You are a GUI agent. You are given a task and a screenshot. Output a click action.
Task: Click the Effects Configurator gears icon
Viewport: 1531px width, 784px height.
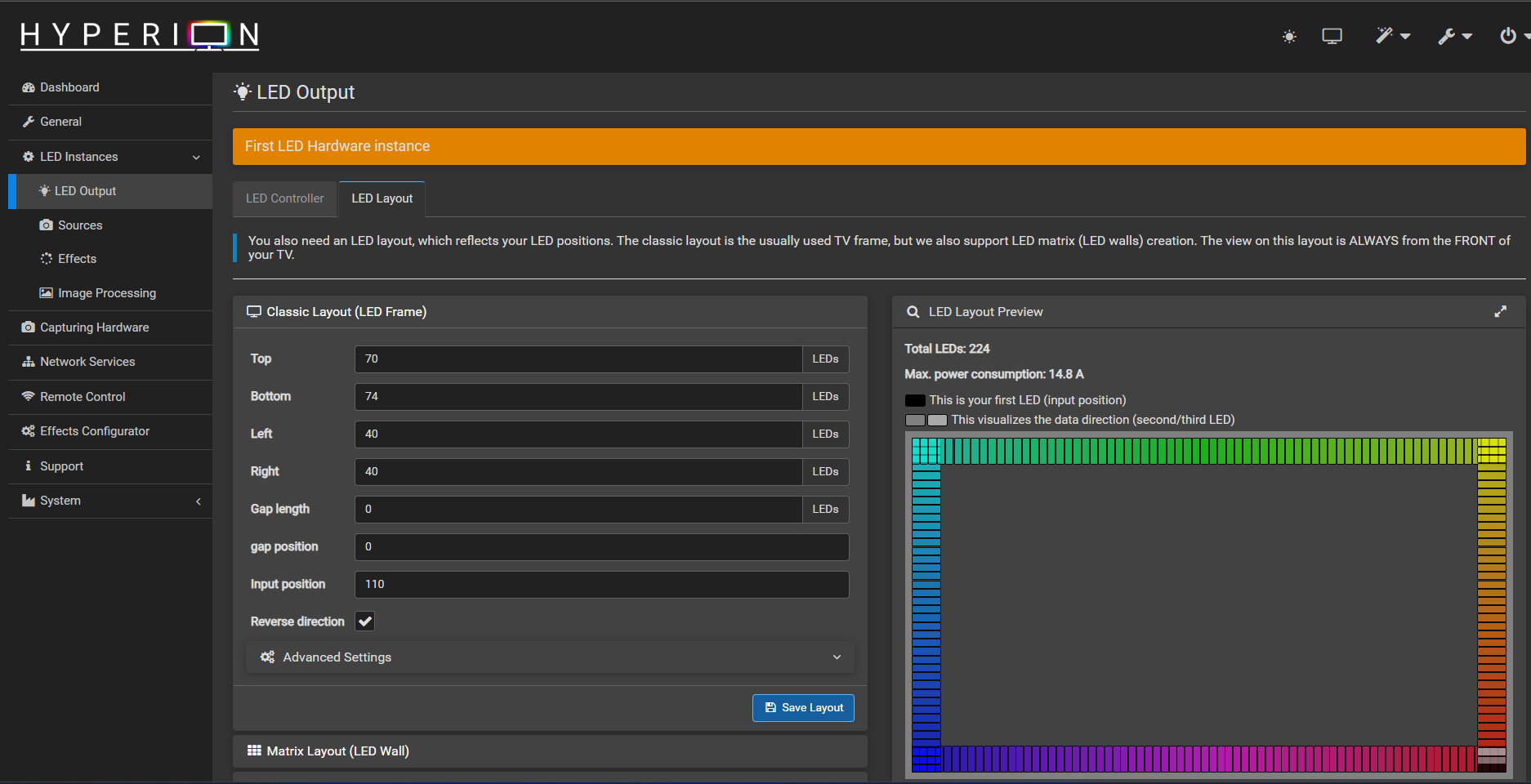29,431
